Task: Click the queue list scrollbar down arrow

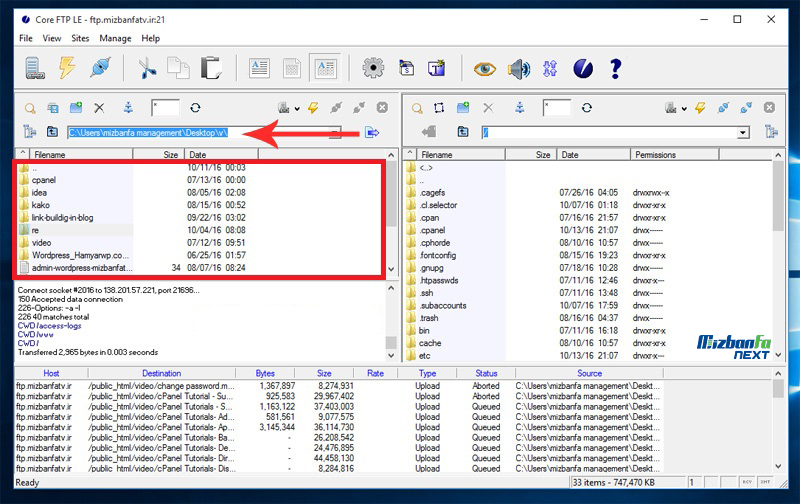Action: (x=778, y=466)
